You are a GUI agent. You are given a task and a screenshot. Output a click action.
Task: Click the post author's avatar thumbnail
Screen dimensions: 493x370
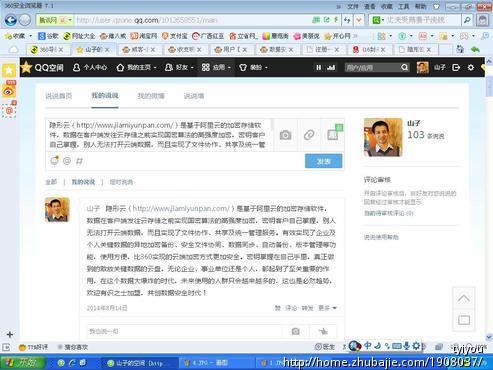click(57, 209)
